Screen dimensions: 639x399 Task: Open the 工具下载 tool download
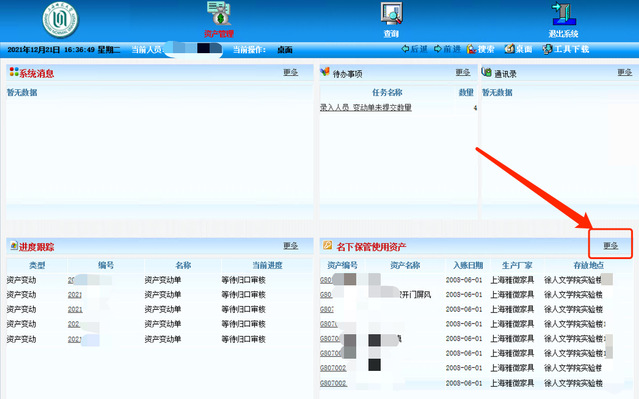(566, 49)
